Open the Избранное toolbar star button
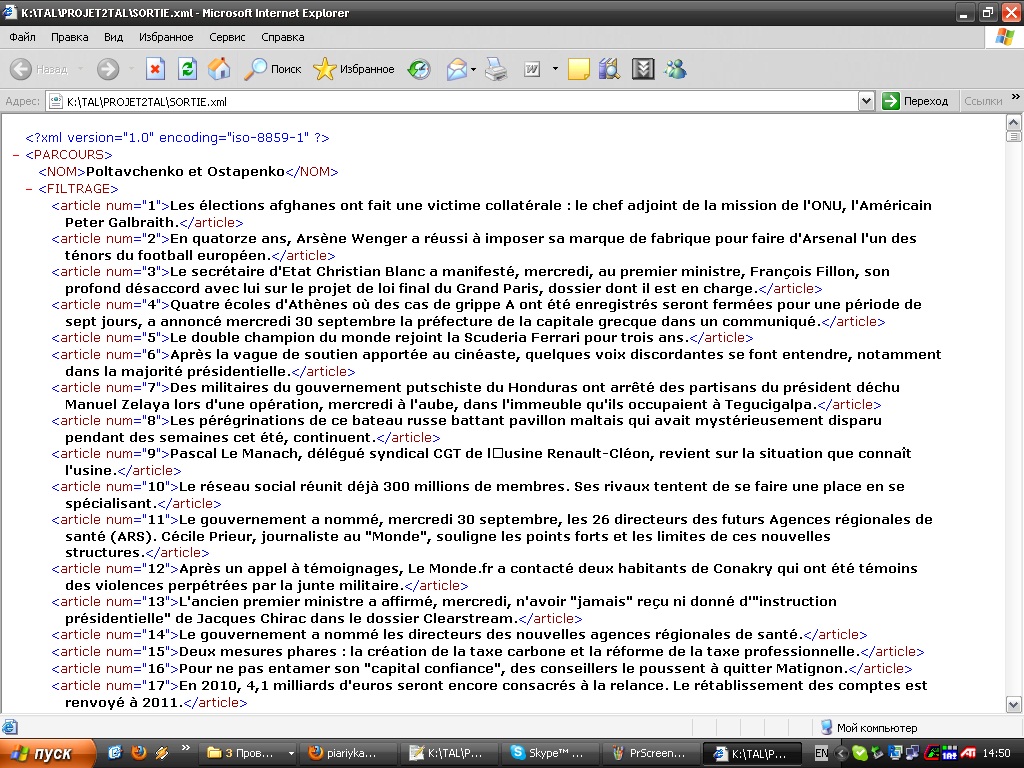 [353, 69]
